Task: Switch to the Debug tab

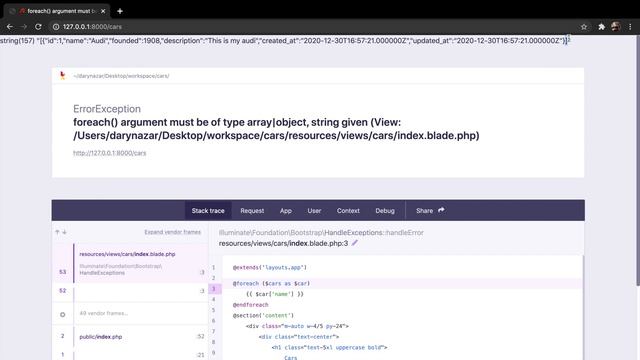Action: 385,211
